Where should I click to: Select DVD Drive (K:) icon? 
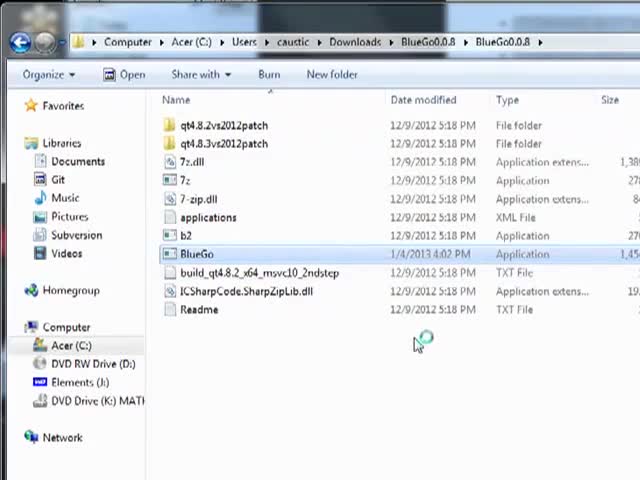tap(40, 401)
